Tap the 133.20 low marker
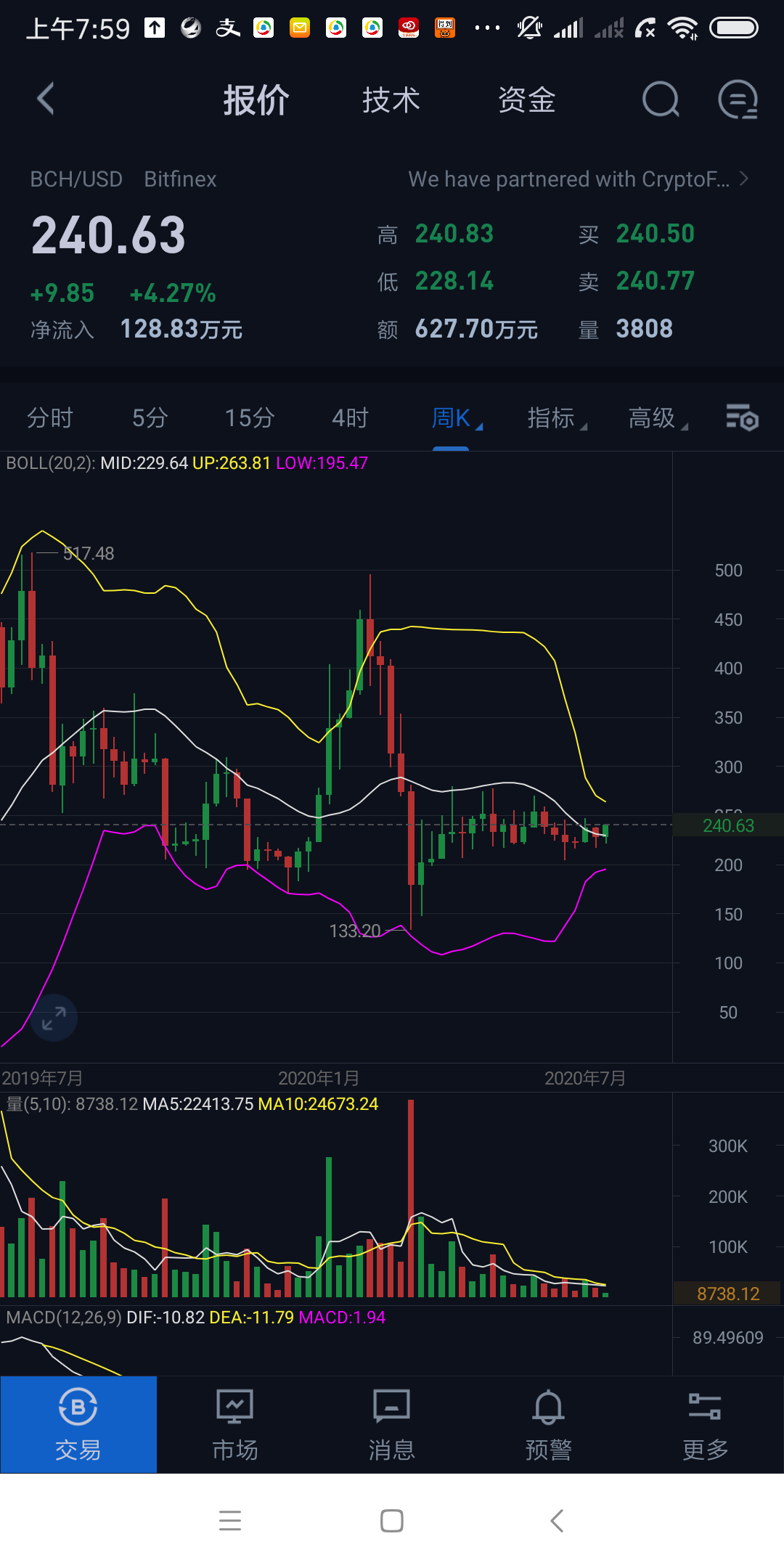Viewport: 784px width, 1568px height. pos(355,931)
